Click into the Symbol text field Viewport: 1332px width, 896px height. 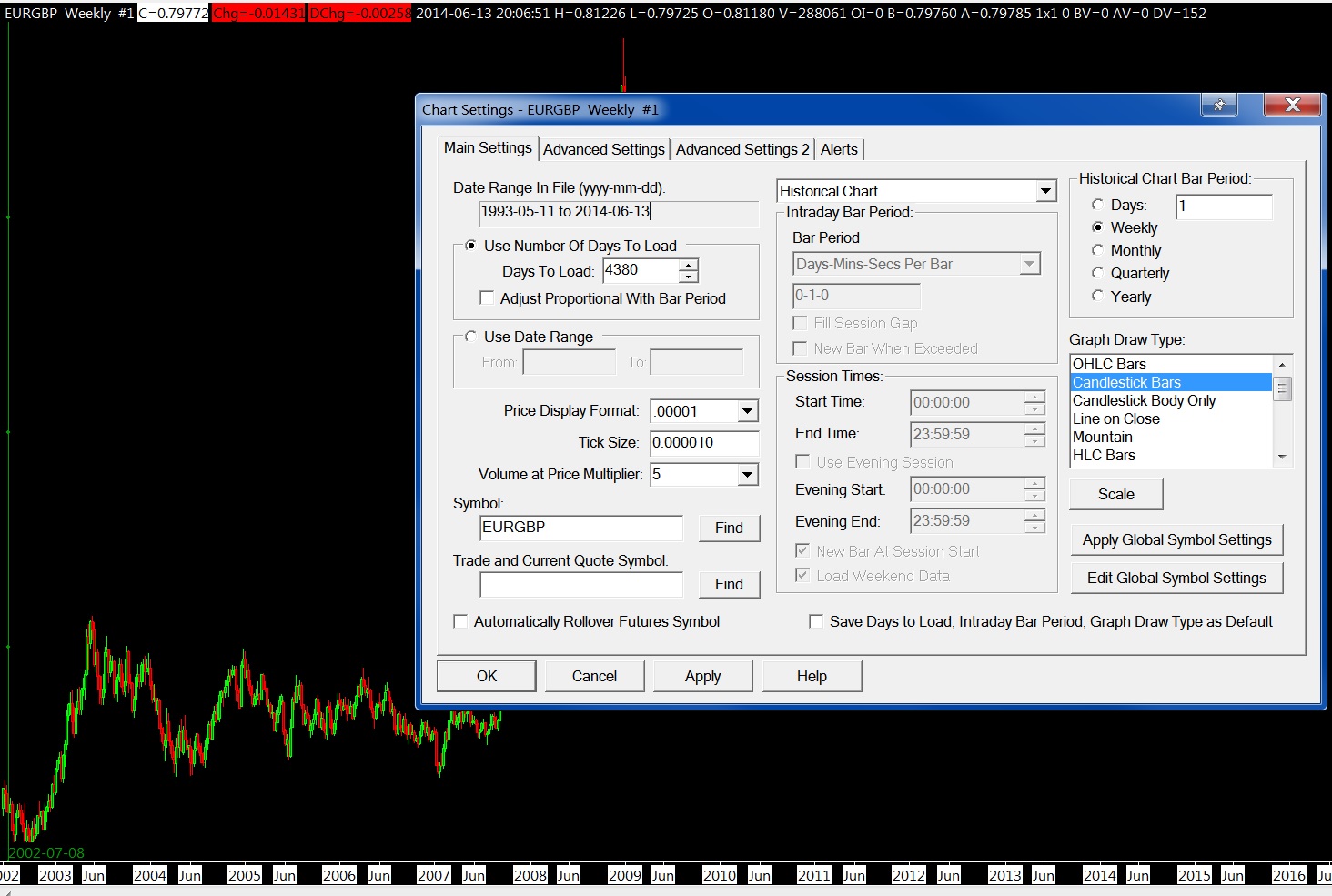tap(580, 528)
